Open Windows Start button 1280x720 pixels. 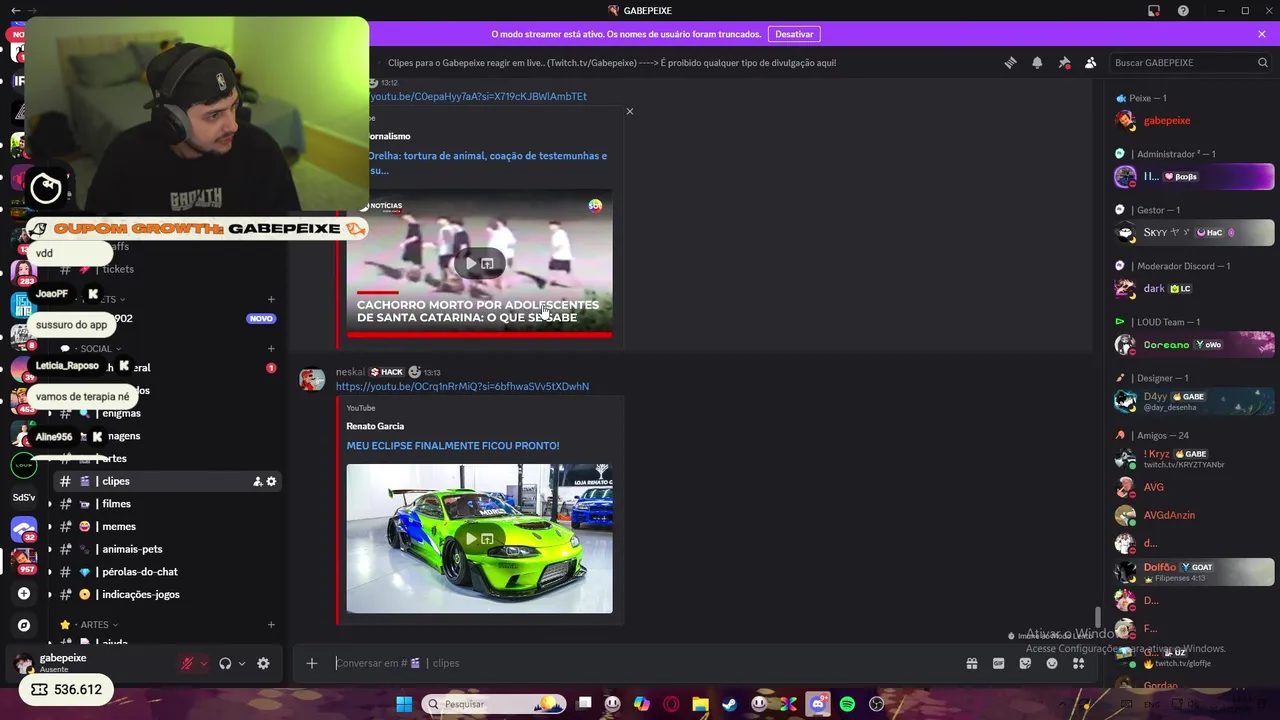(404, 704)
